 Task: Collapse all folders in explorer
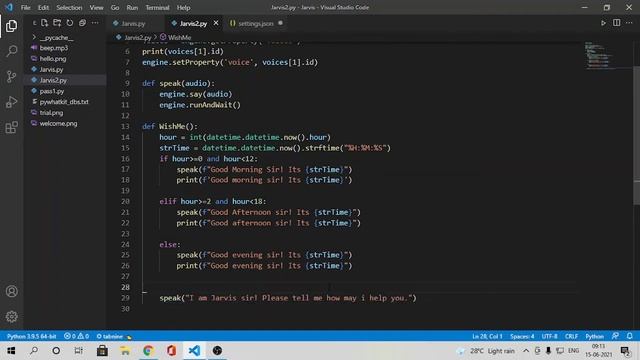coord(82,23)
